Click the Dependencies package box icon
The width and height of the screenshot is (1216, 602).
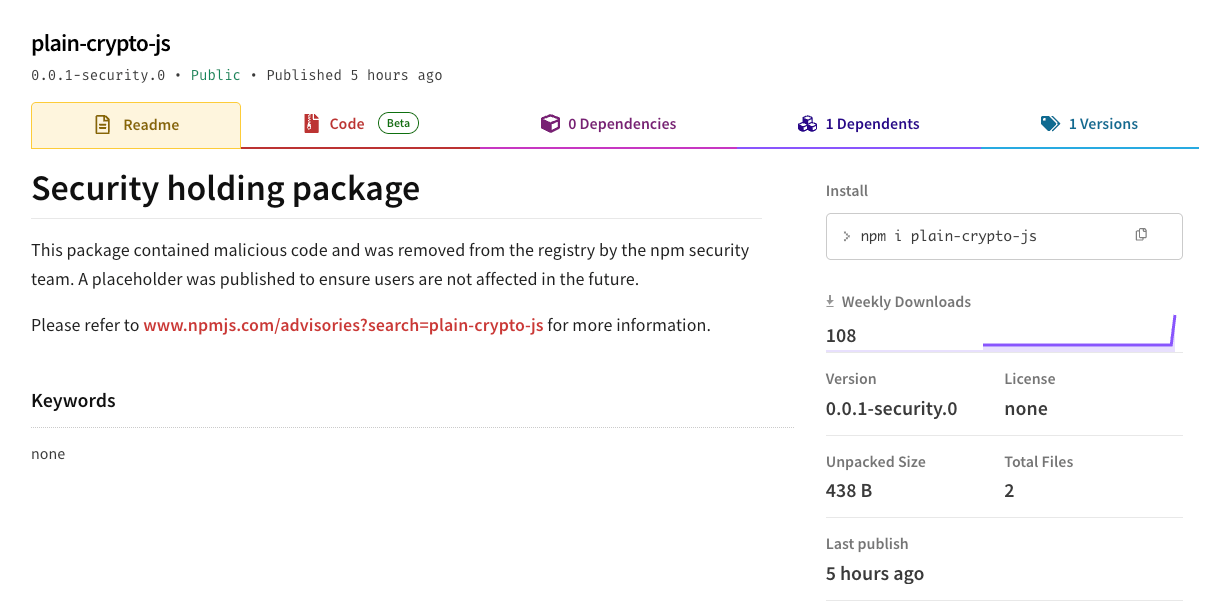[x=551, y=123]
